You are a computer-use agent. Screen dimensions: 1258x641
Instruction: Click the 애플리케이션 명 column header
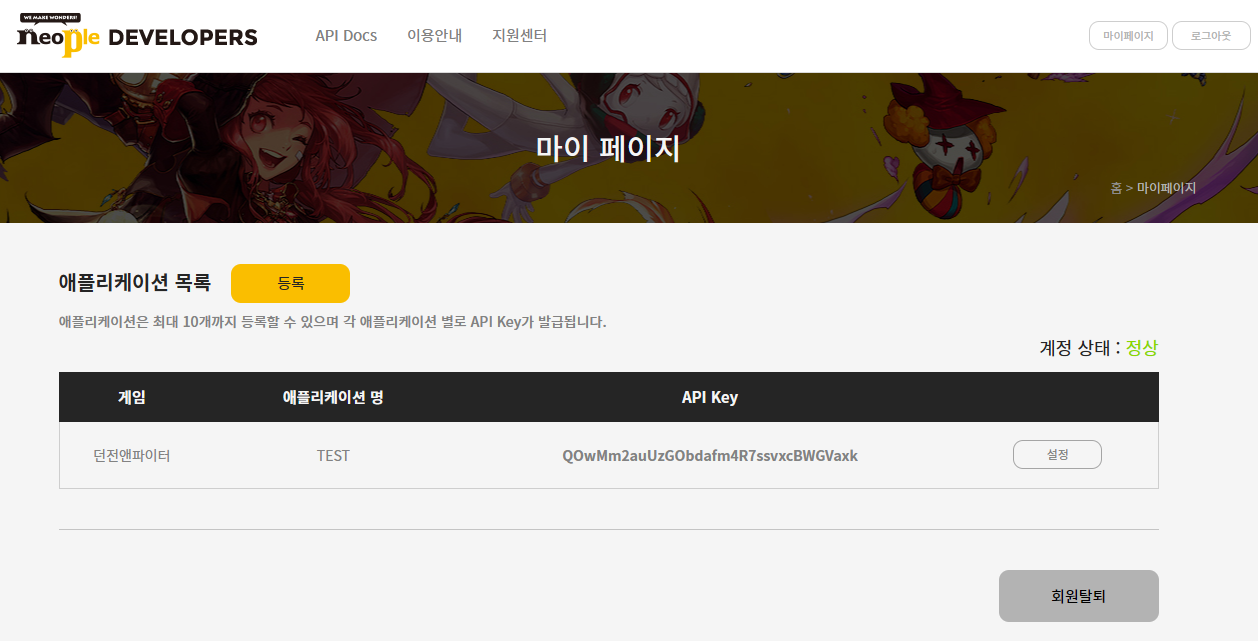333,397
